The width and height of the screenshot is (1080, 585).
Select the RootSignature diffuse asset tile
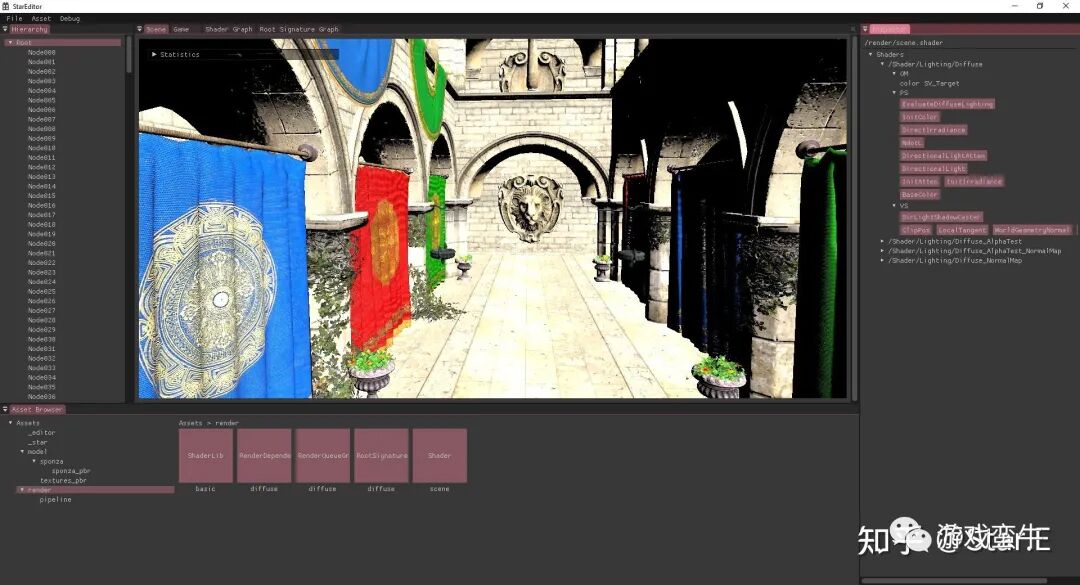pos(381,455)
